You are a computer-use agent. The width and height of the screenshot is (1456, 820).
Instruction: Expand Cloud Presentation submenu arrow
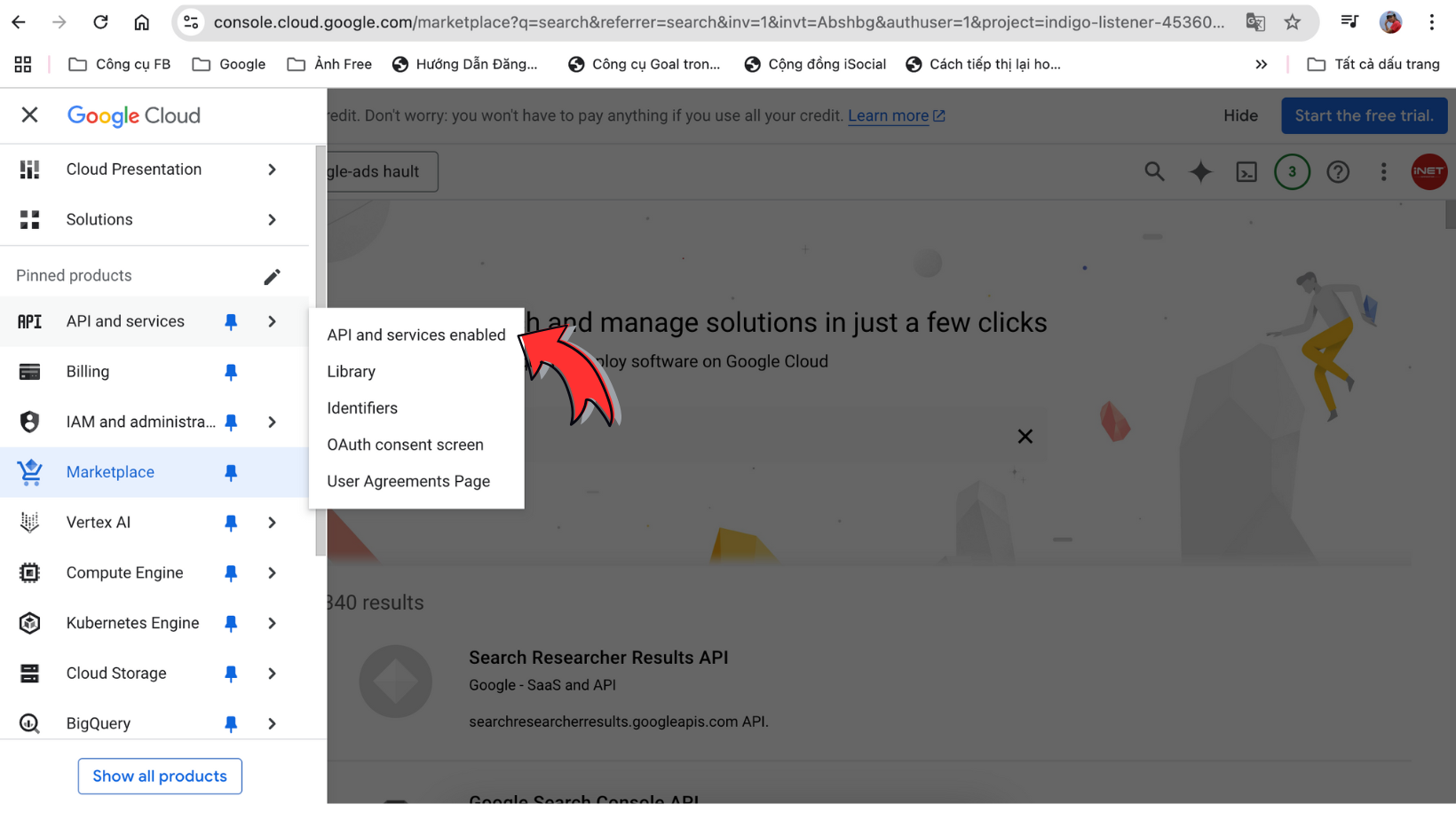pos(273,170)
